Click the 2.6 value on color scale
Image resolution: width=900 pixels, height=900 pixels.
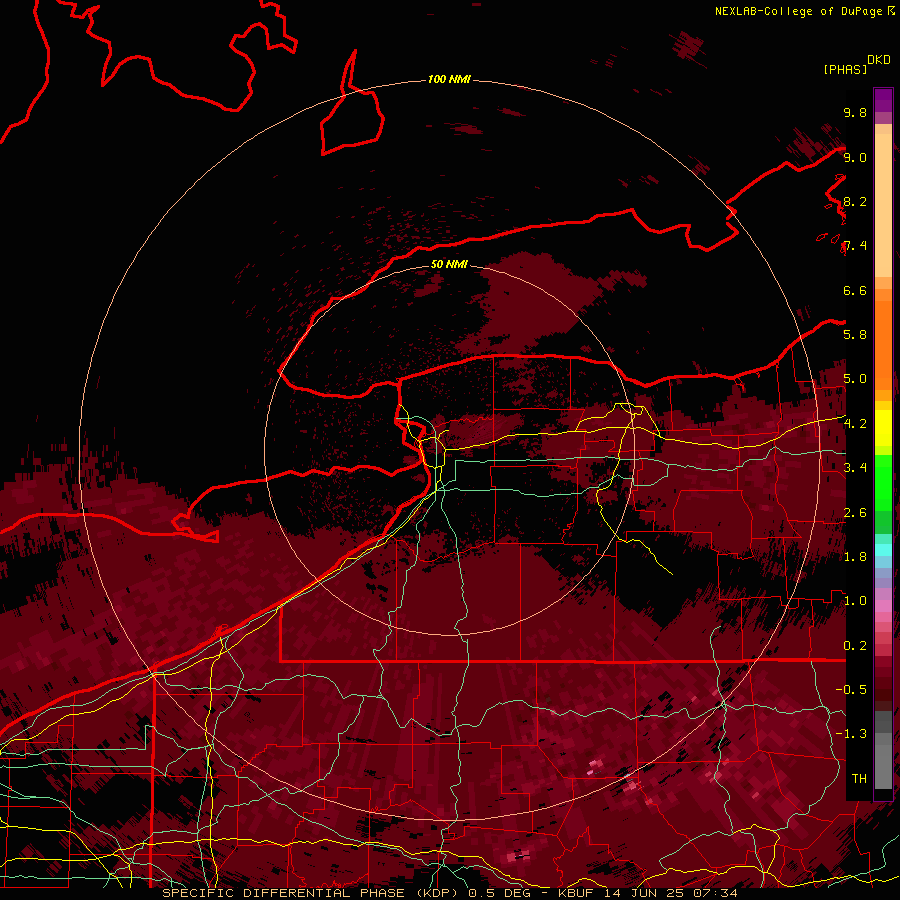[x=855, y=512]
